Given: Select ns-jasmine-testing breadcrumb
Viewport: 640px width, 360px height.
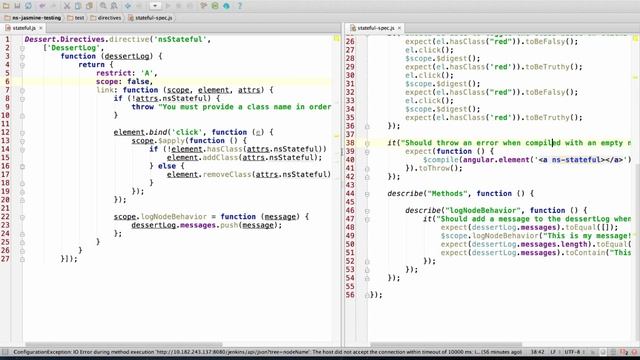Looking at the screenshot, I should coord(33,18).
